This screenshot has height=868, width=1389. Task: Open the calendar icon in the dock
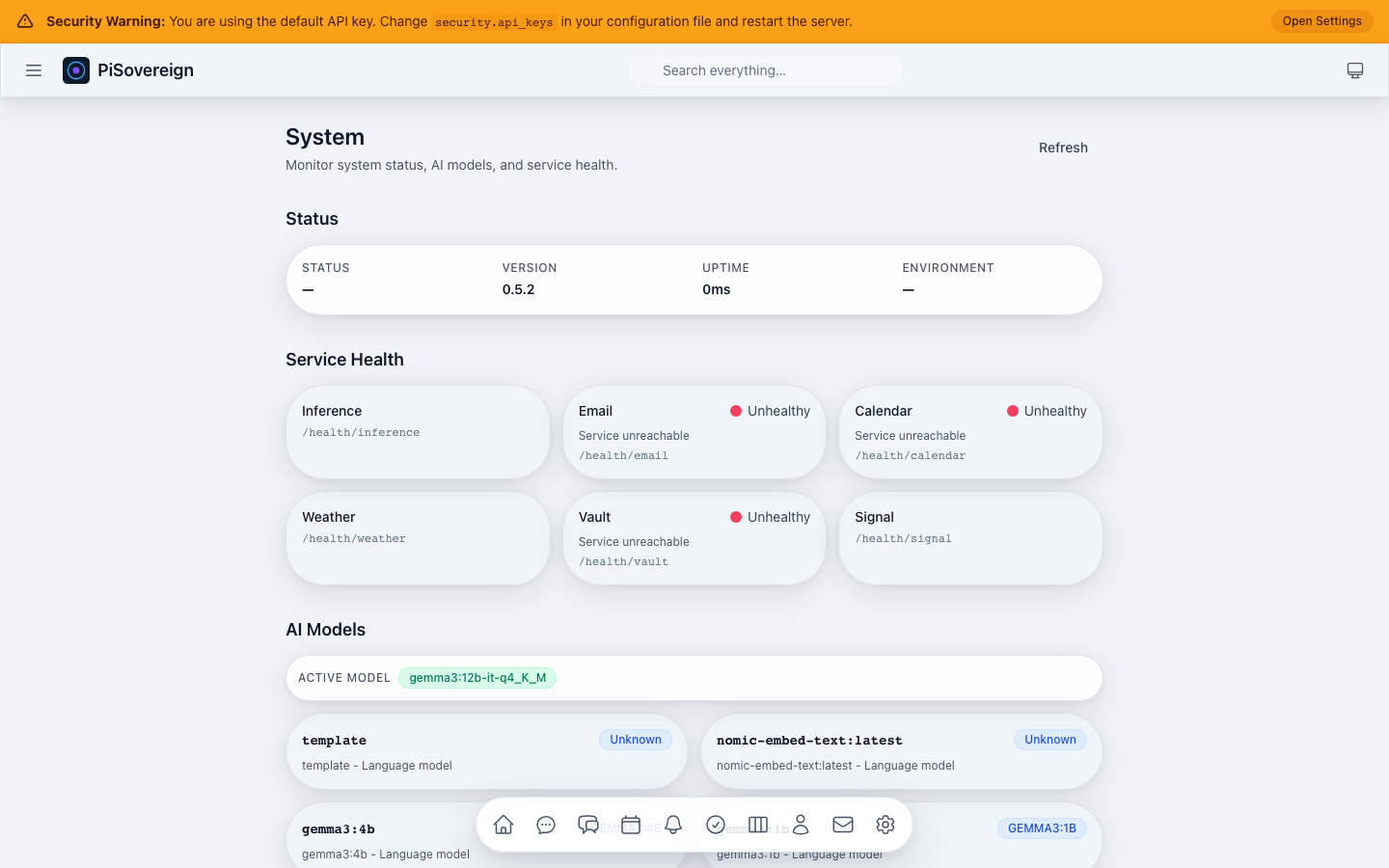[x=631, y=825]
